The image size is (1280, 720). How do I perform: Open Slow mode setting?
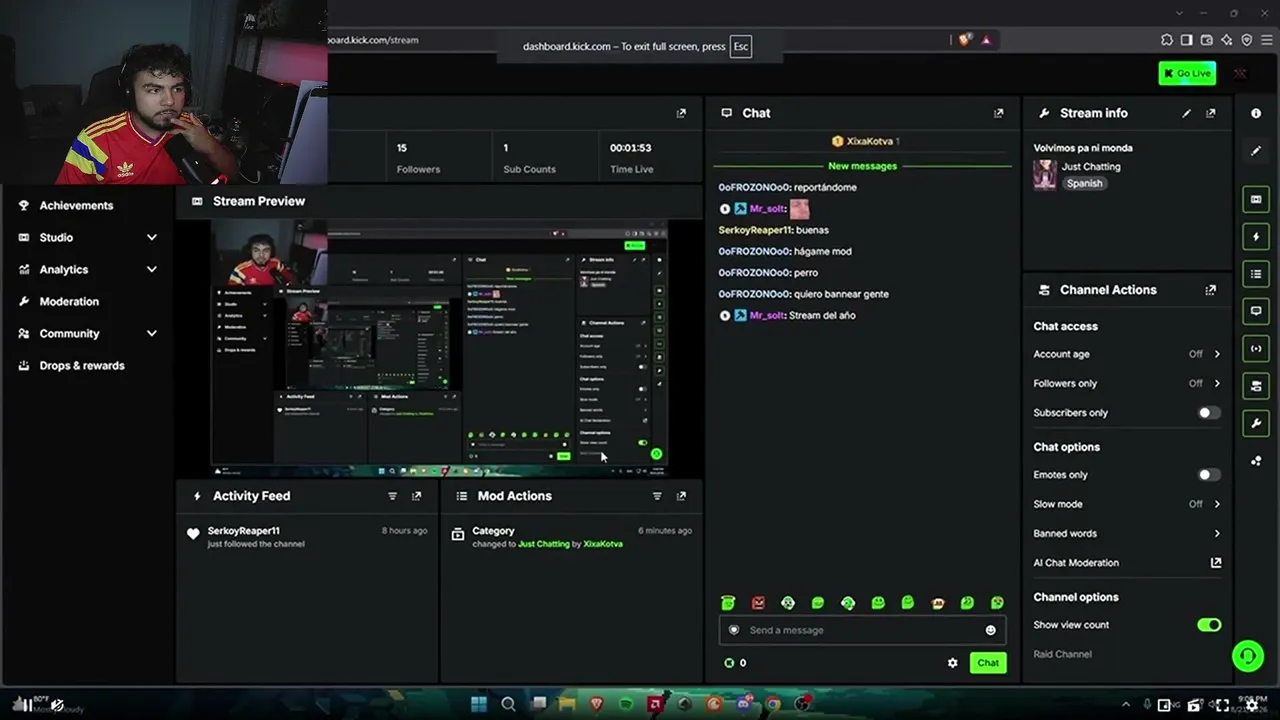[1127, 504]
